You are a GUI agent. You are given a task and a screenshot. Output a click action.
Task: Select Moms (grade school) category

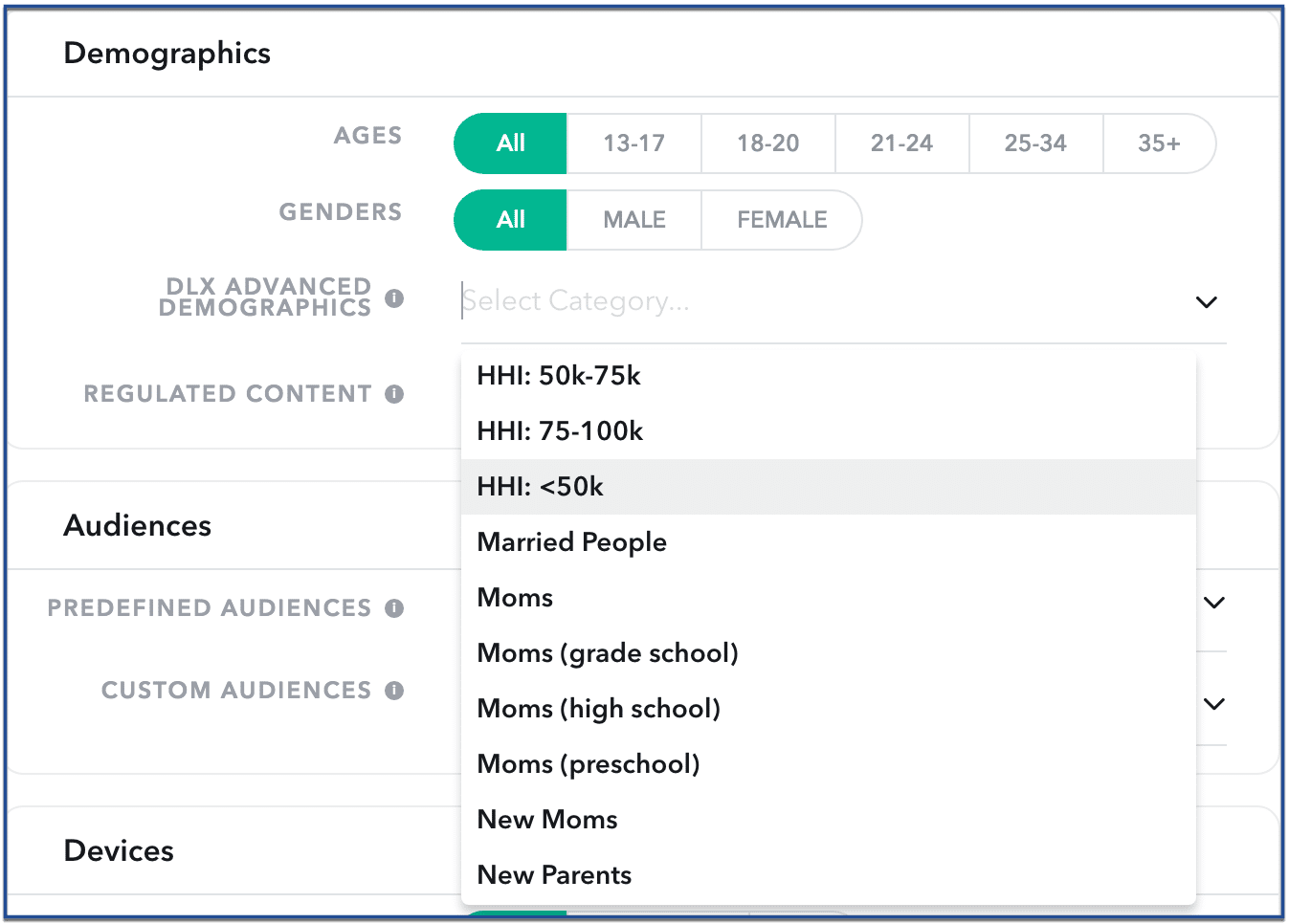pos(829,653)
